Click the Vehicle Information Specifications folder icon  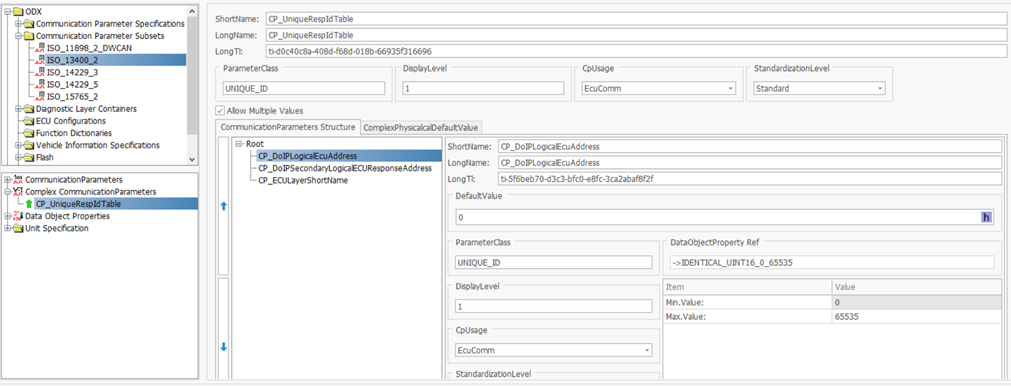pyautogui.click(x=28, y=145)
